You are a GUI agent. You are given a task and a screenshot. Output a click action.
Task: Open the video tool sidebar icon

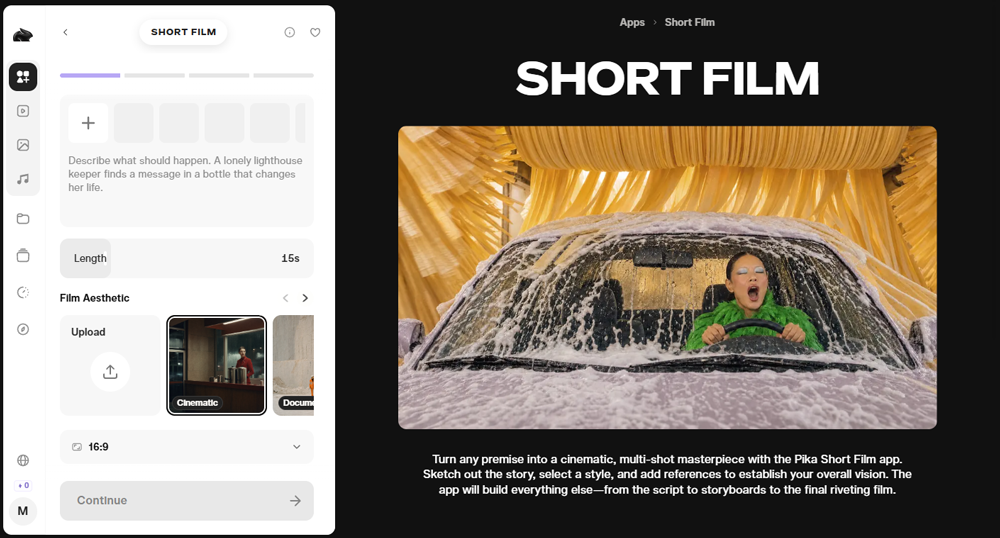pyautogui.click(x=23, y=111)
